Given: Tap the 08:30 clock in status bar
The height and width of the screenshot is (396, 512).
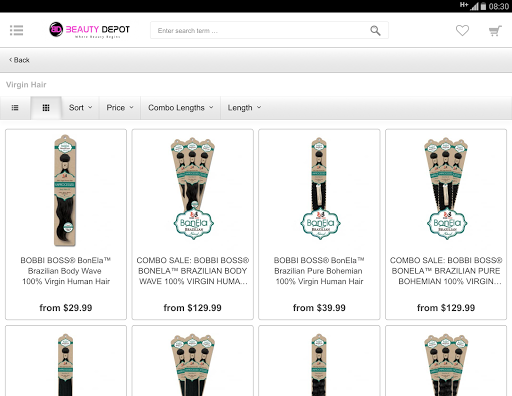Looking at the screenshot, I should coord(498,6).
